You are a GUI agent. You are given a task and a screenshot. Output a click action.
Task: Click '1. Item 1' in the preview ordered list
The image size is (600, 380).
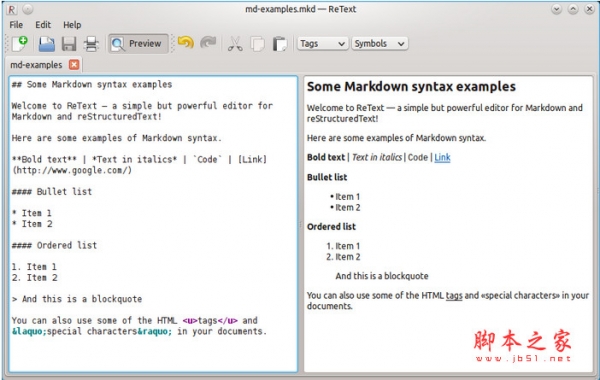point(343,246)
